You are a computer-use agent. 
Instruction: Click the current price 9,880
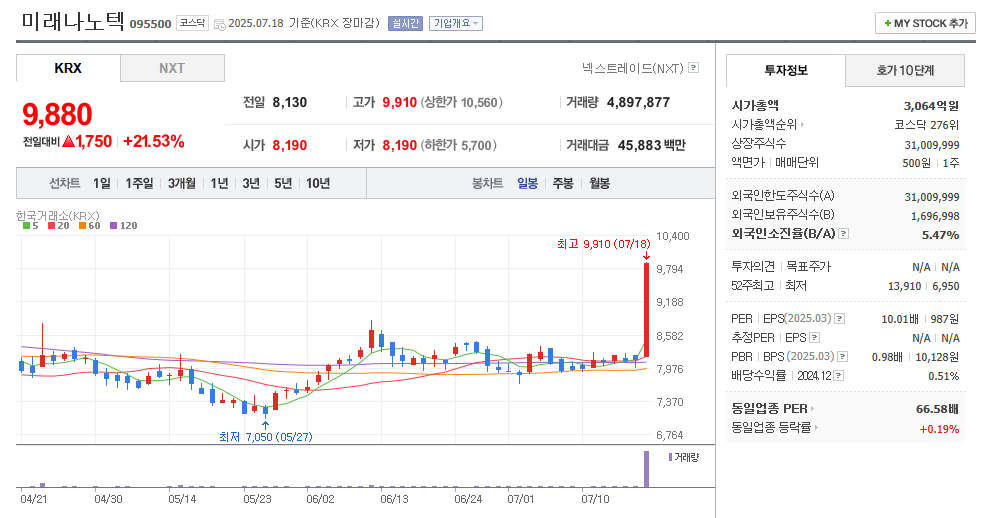57,115
